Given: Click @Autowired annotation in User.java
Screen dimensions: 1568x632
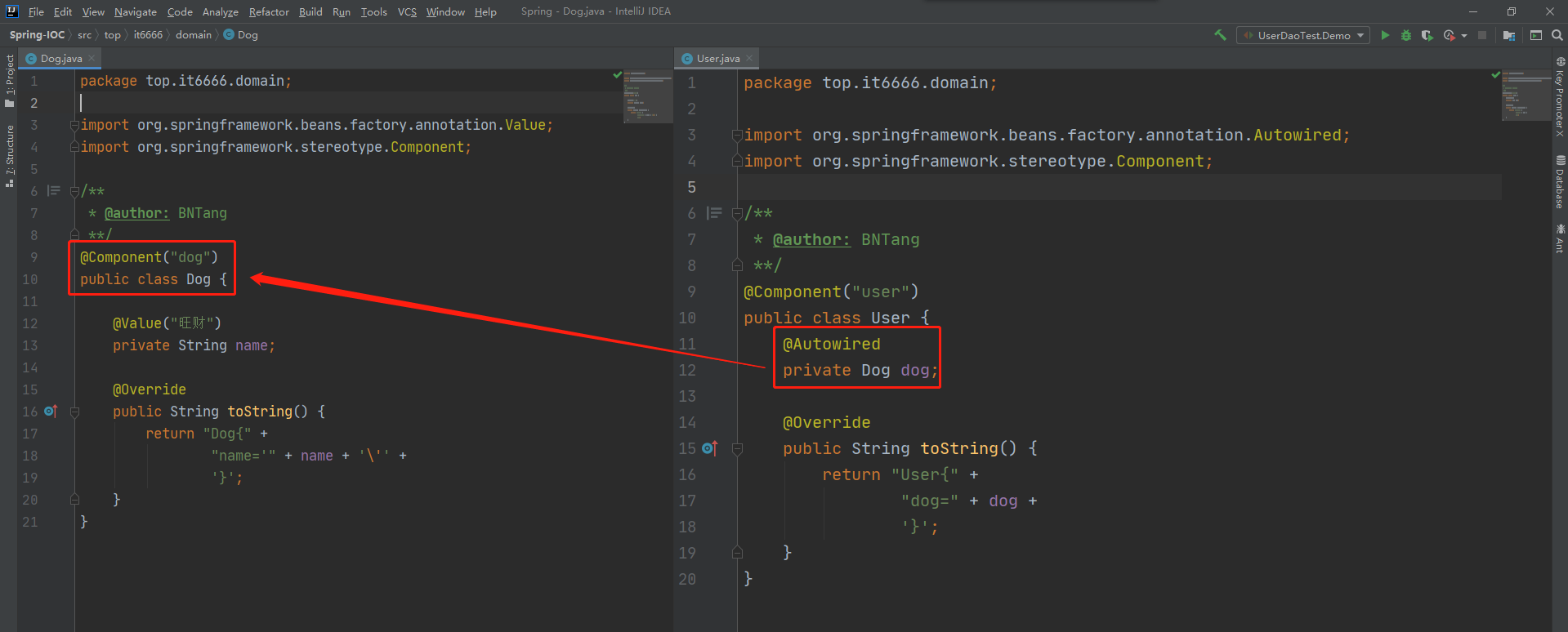Looking at the screenshot, I should tap(832, 345).
